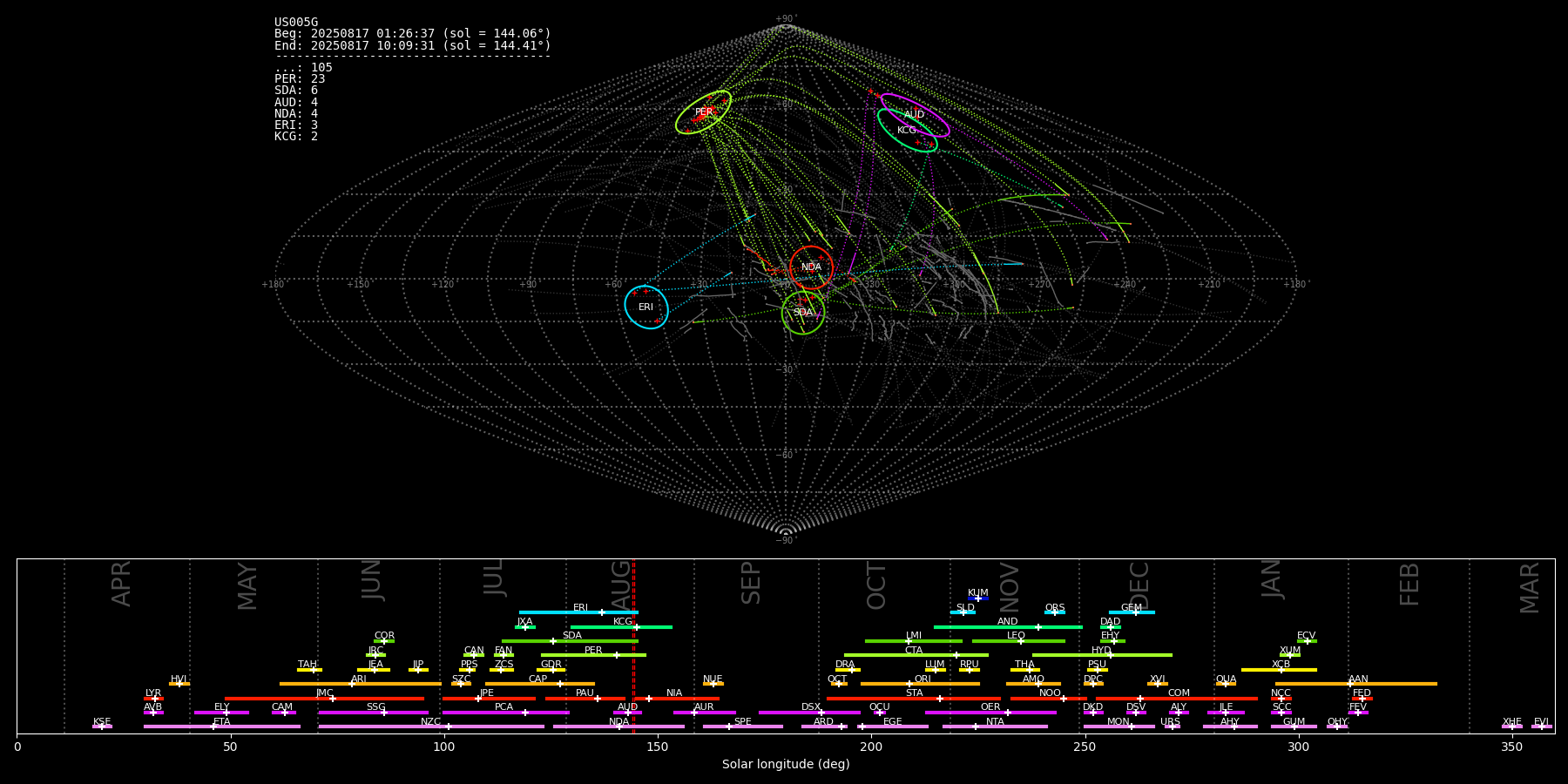Click the COM shower label in timeline
This screenshot has height=784, width=1568.
[1179, 693]
